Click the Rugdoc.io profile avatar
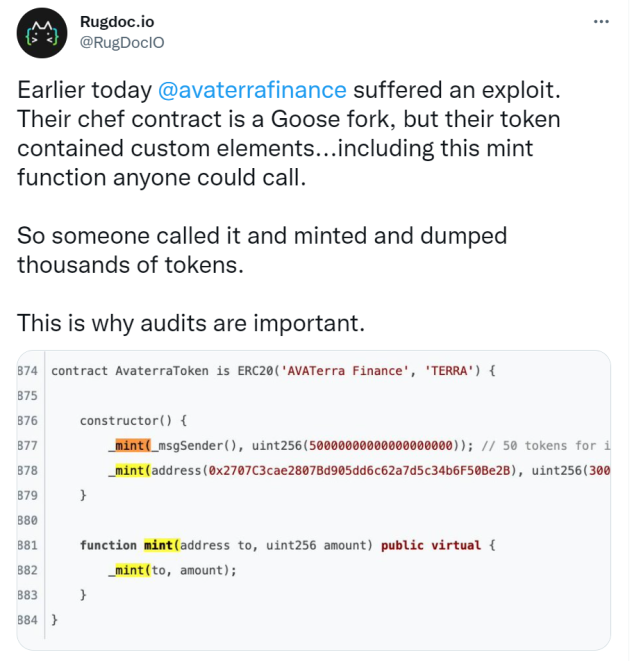641x661 pixels. pos(42,31)
